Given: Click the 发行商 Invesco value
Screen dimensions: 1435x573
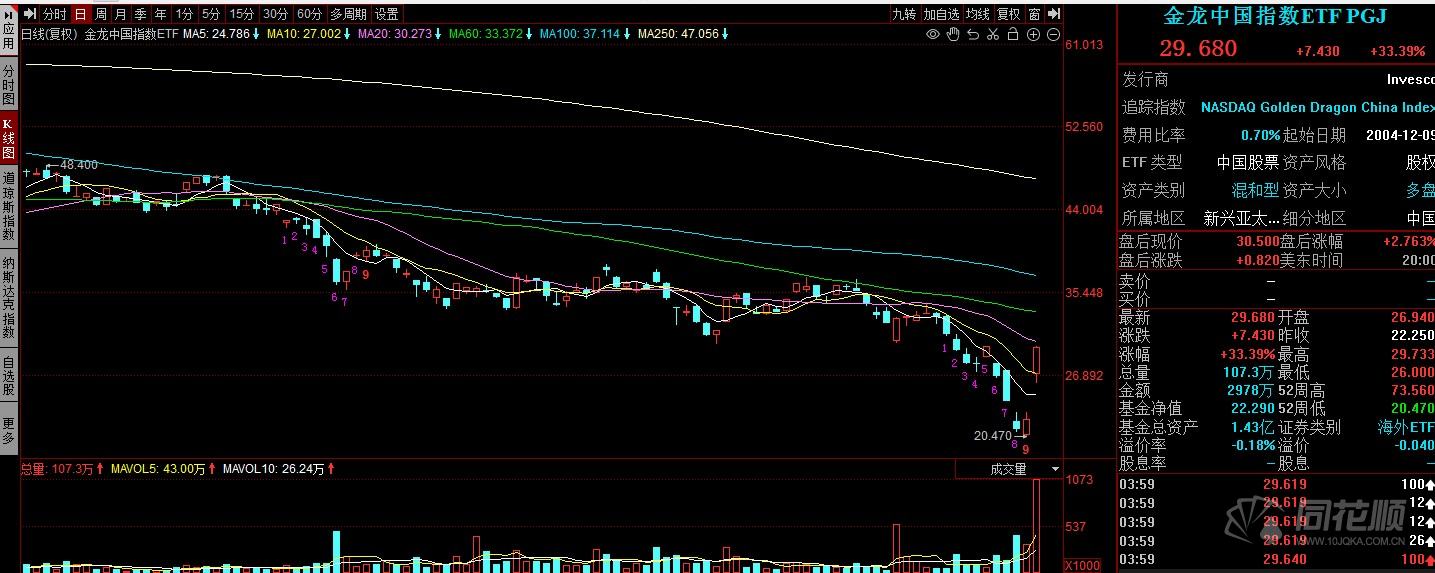Looking at the screenshot, I should [x=1411, y=79].
